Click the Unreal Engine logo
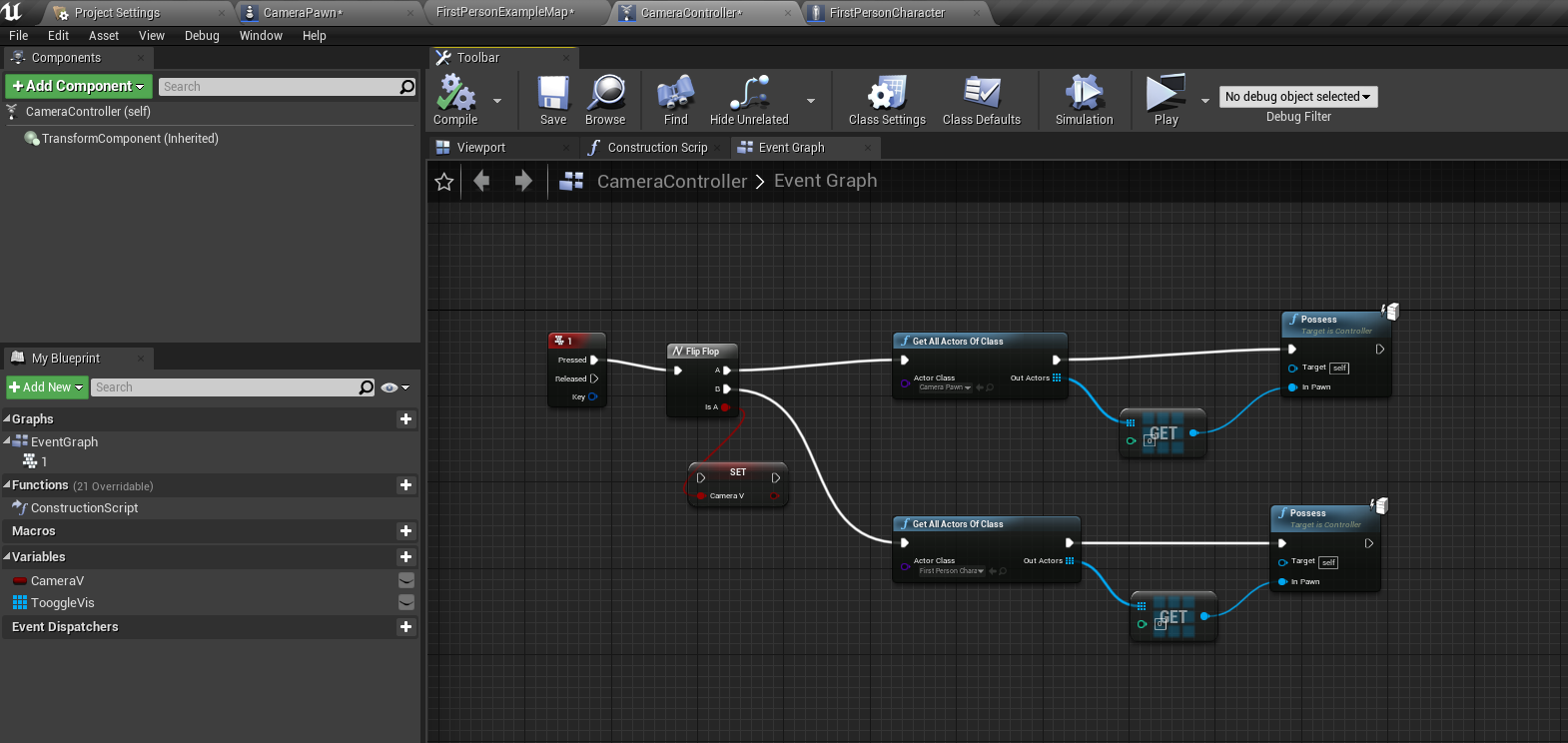1568x743 pixels. coord(12,12)
